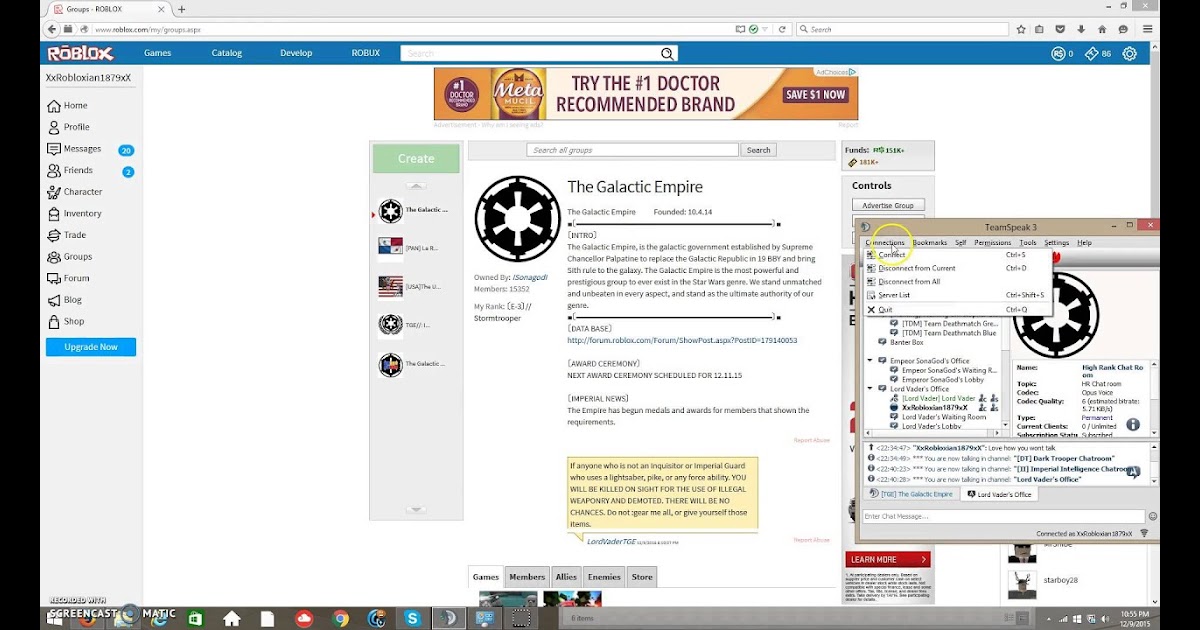Image resolution: width=1200 pixels, height=630 pixels.
Task: Collapse Lord Vader's Office channel tree
Action: pos(870,389)
